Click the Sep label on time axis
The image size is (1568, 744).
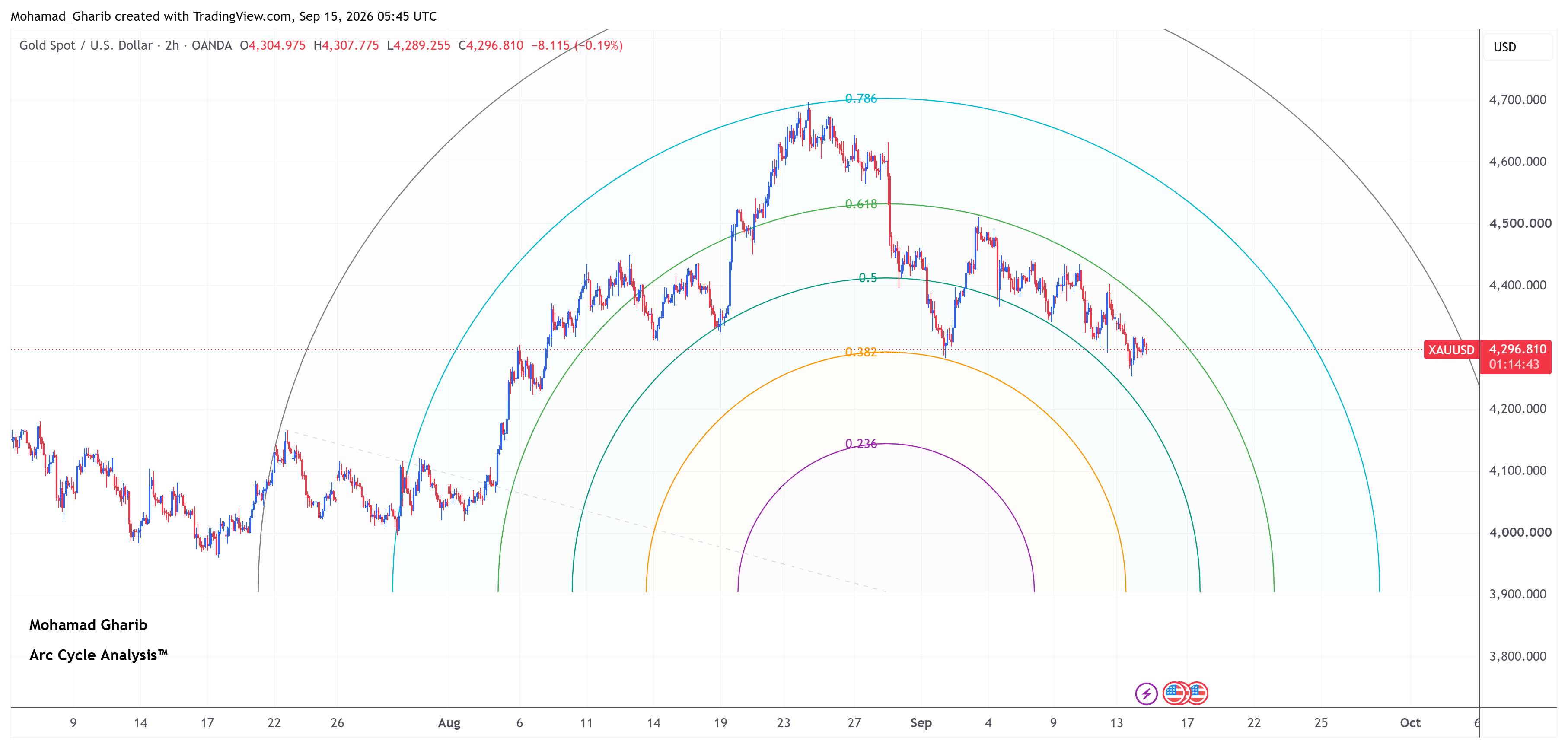pyautogui.click(x=921, y=723)
